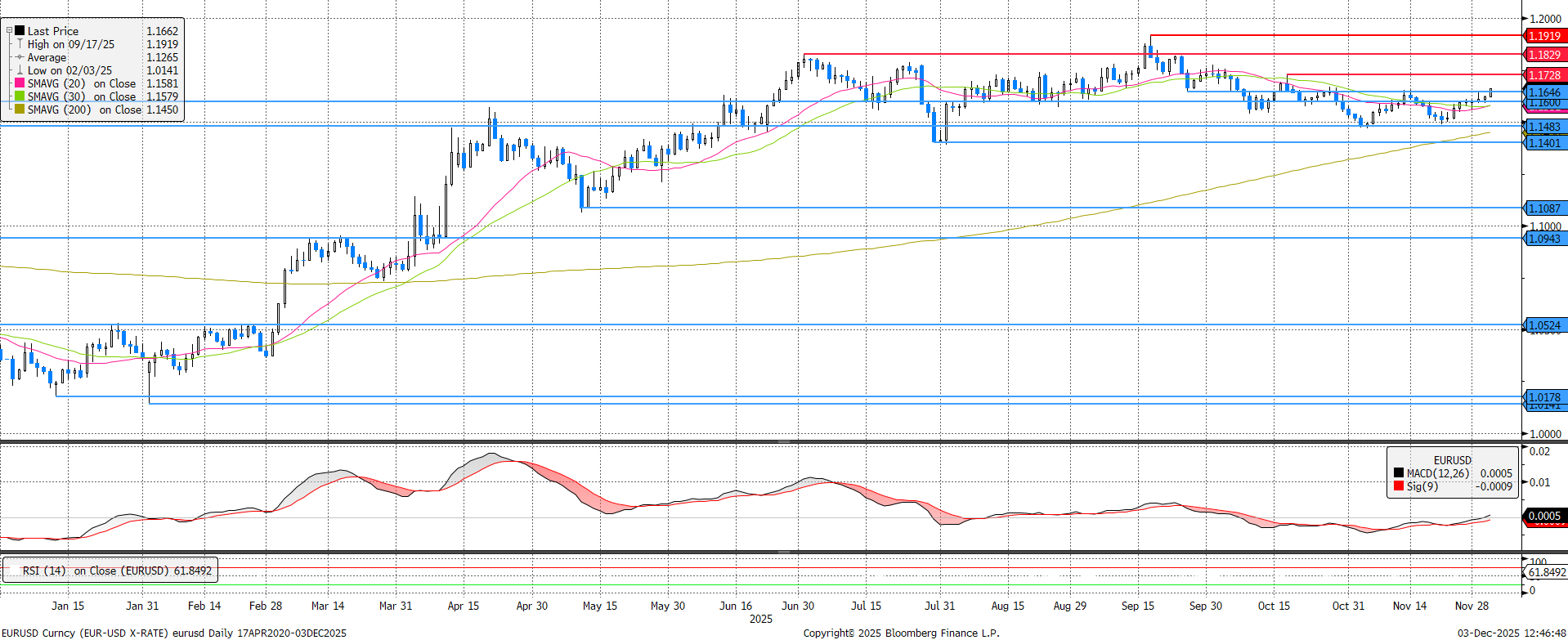This screenshot has width=1568, height=640.
Task: Click the red 1.1728 resistance level tag
Action: click(x=1544, y=75)
